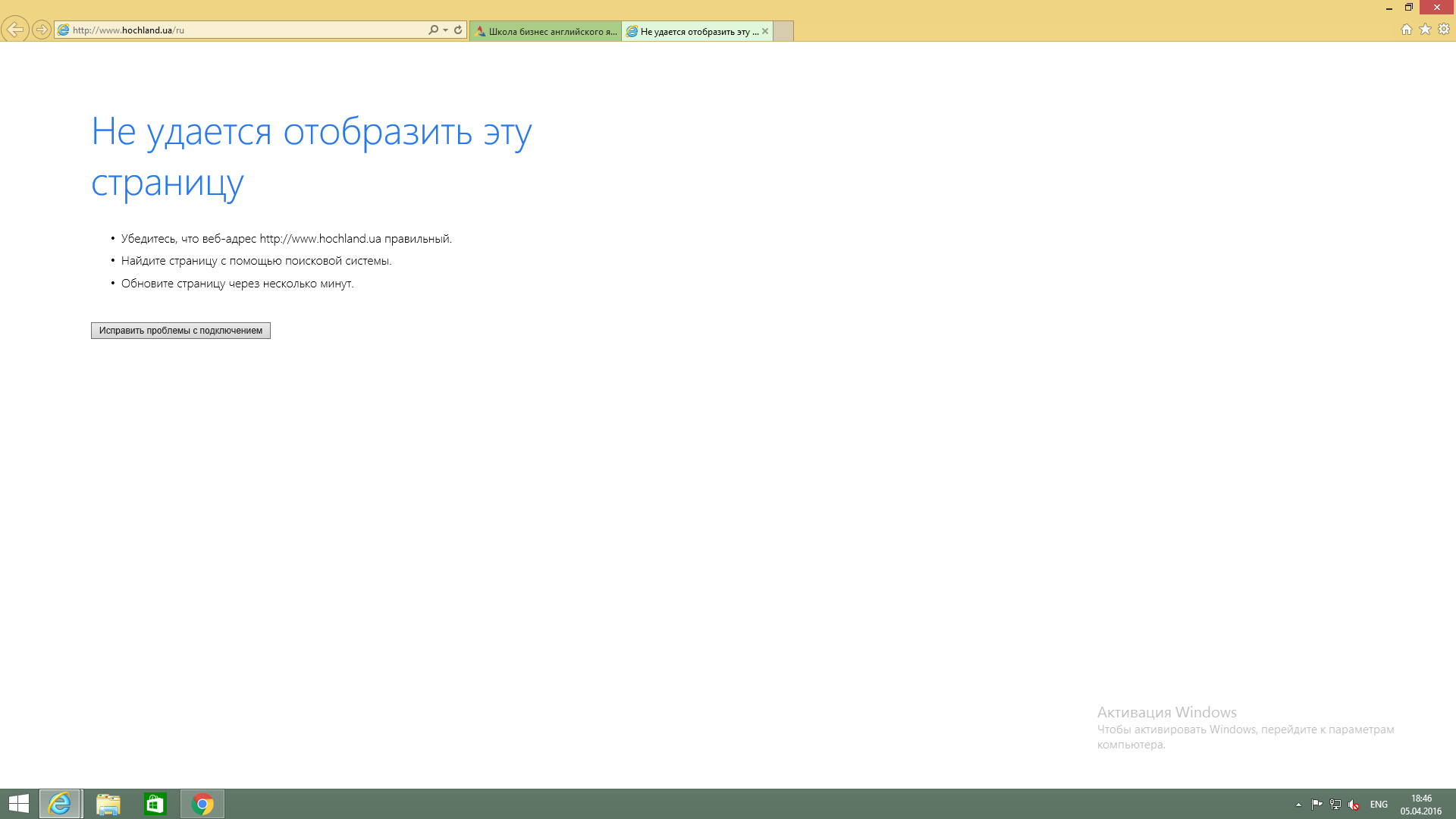
Task: Open ENG input language selector
Action: click(1379, 805)
